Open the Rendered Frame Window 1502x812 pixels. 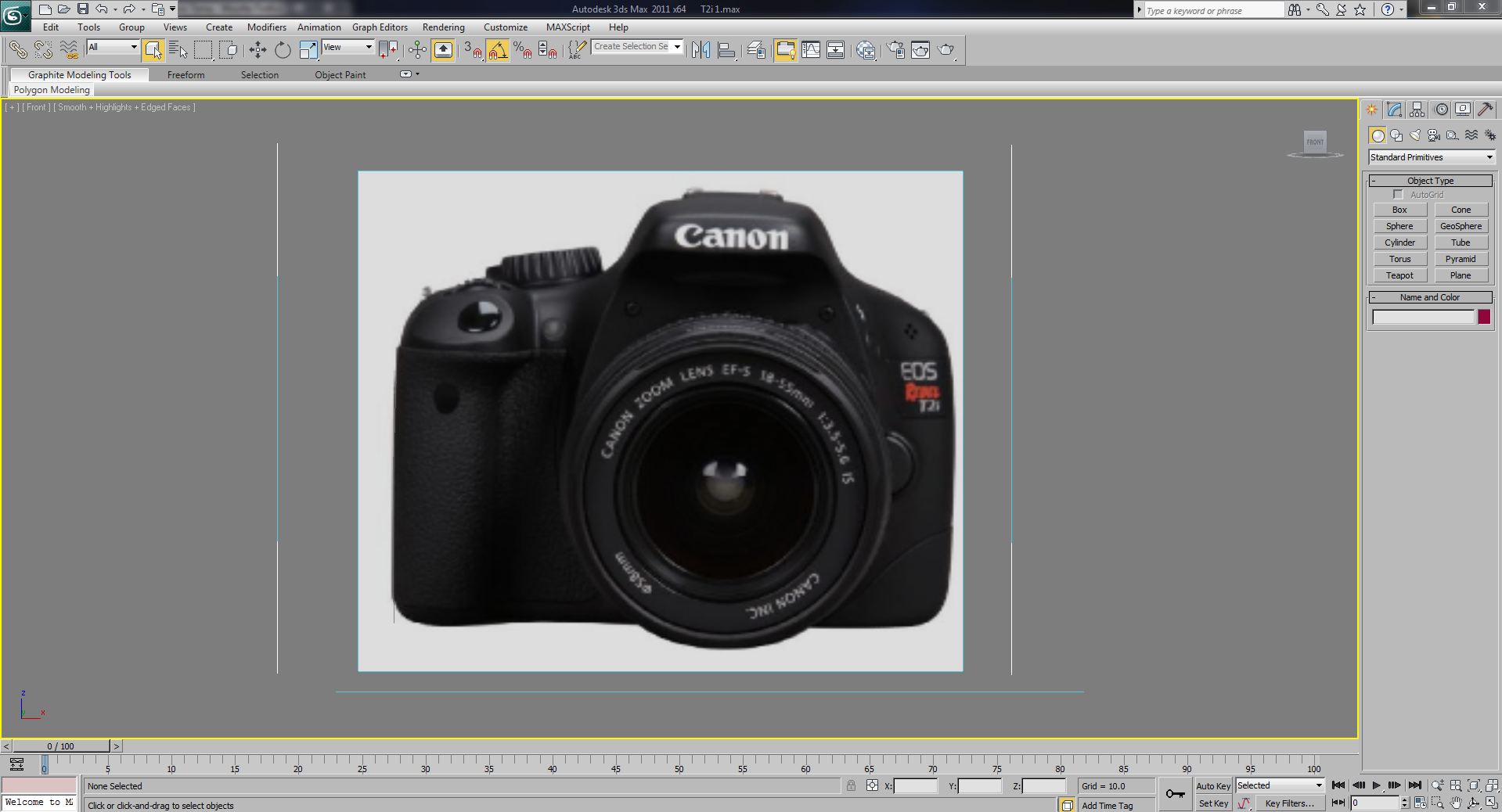click(920, 50)
